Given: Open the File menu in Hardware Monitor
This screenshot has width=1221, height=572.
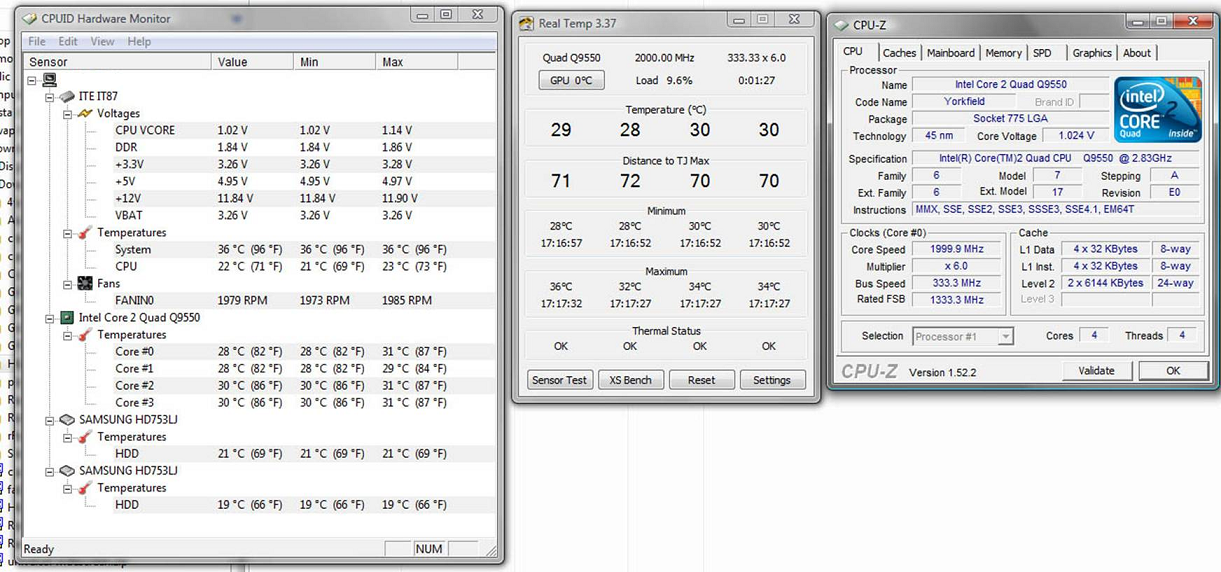Looking at the screenshot, I should 37,42.
